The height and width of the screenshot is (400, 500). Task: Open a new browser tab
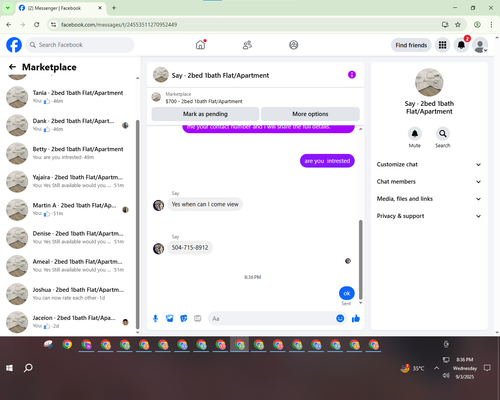point(114,8)
